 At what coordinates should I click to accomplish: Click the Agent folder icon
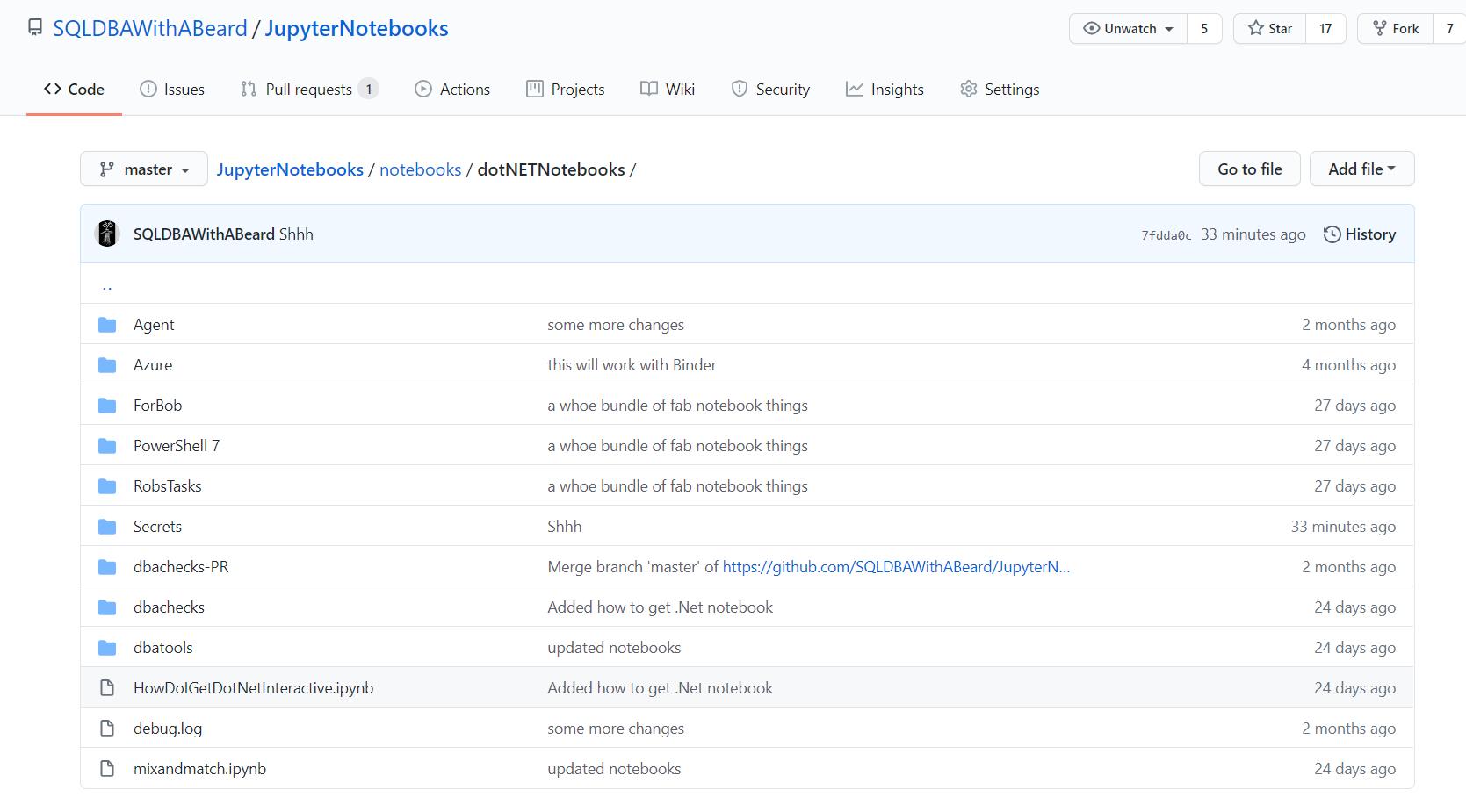point(107,325)
